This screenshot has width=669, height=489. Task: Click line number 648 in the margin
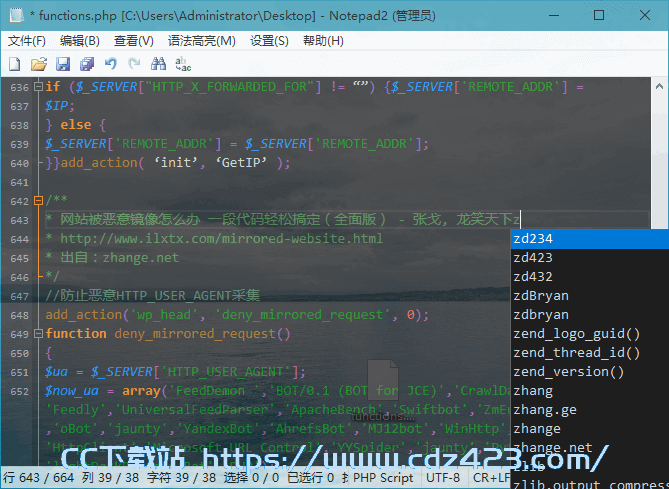[x=19, y=315]
